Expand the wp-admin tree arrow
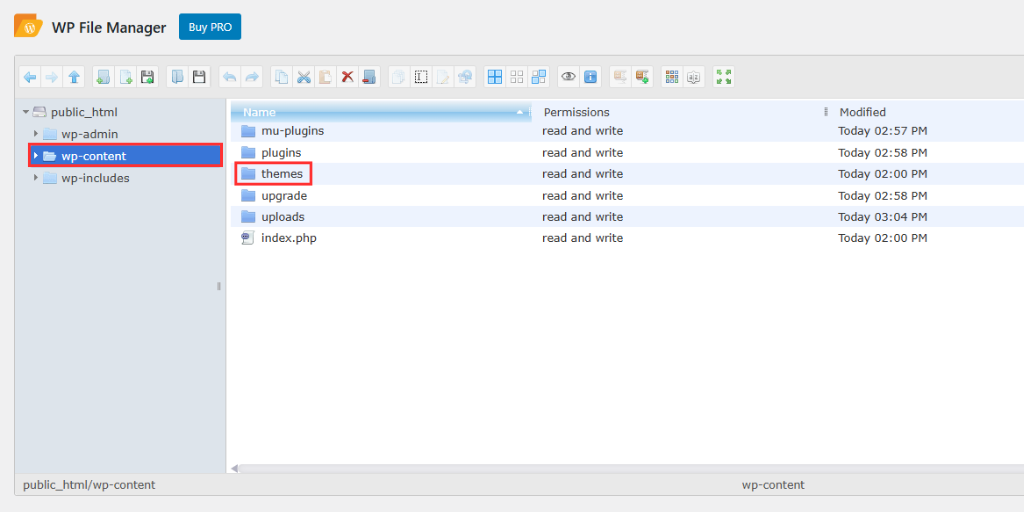This screenshot has width=1024, height=512. (36, 134)
